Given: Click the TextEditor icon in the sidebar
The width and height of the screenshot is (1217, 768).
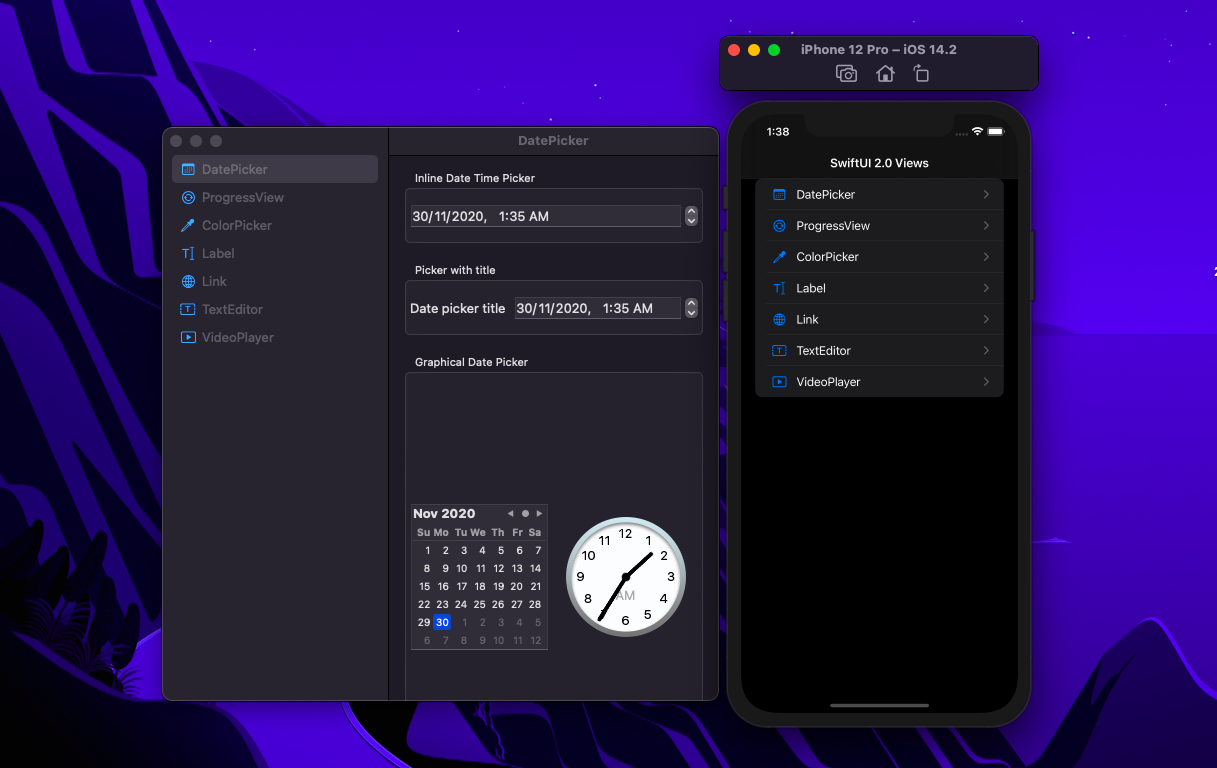Looking at the screenshot, I should pos(187,309).
